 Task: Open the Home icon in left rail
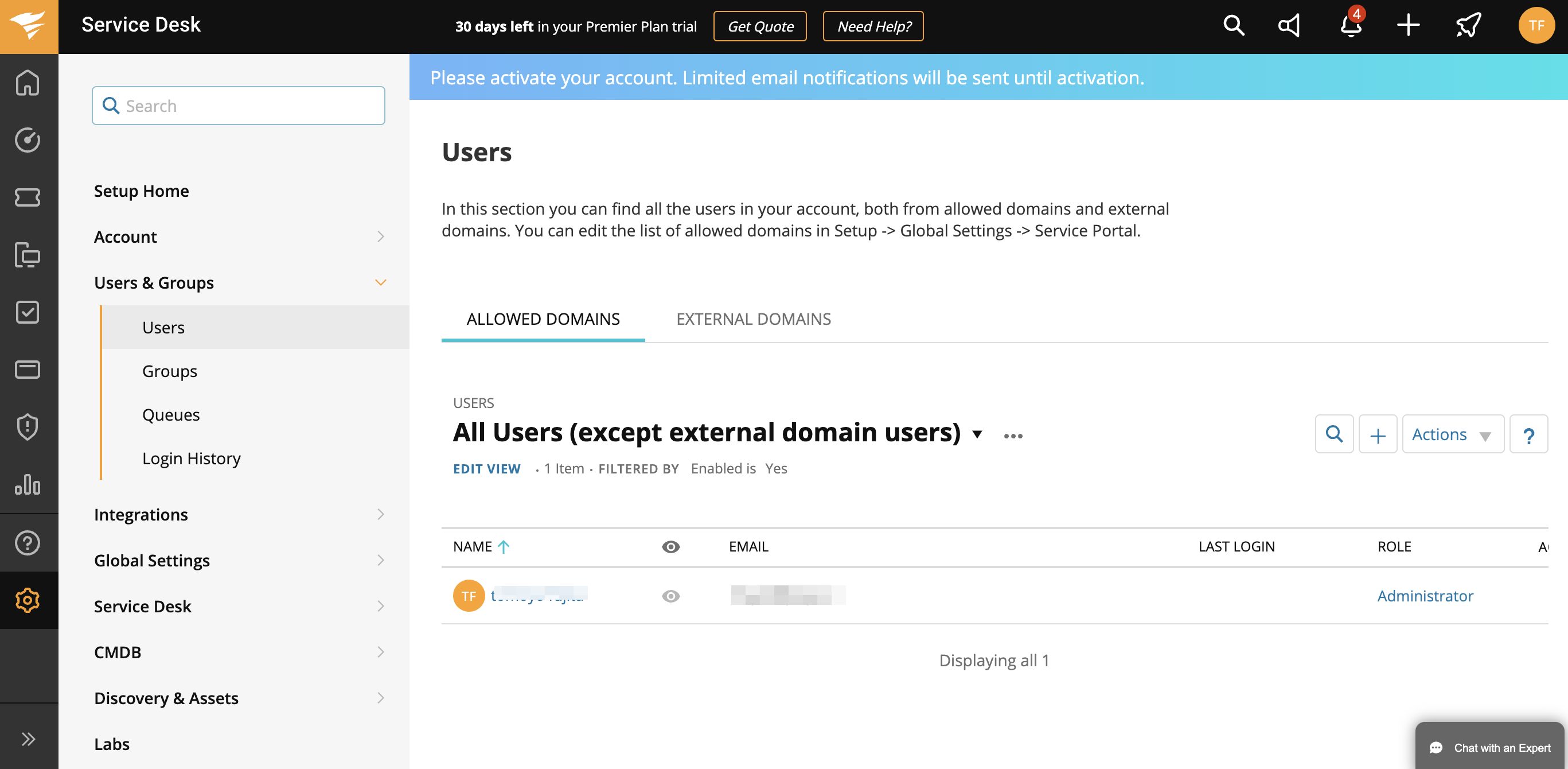28,83
